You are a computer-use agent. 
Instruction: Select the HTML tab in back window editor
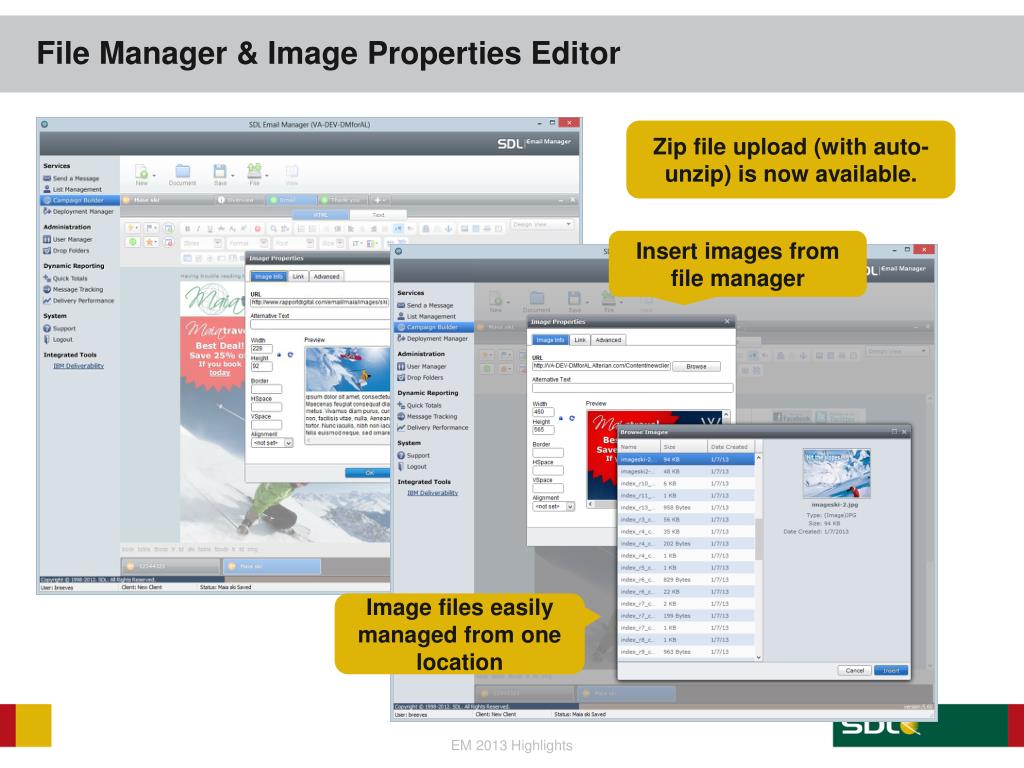321,215
